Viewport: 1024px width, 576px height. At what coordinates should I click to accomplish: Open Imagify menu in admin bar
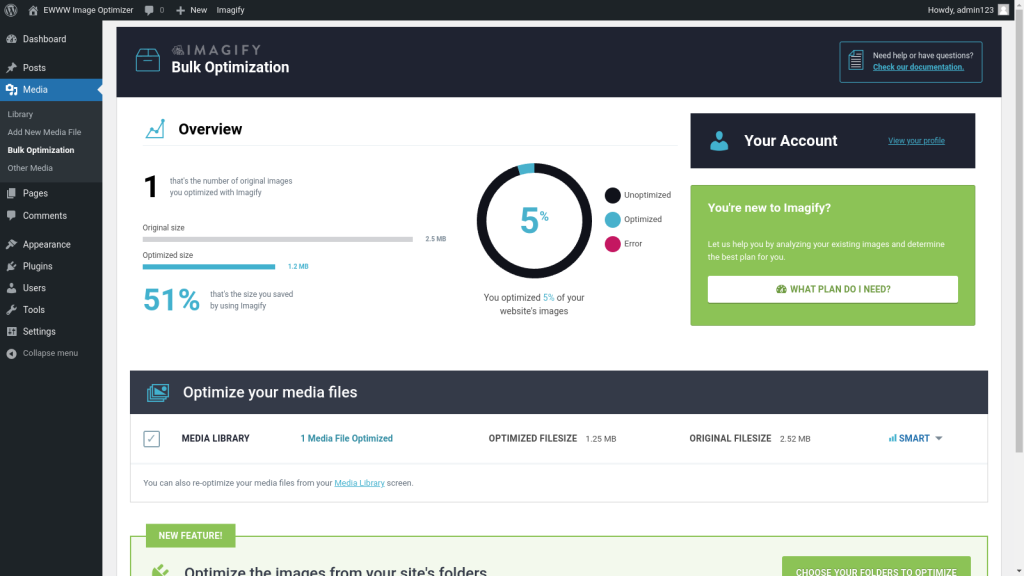click(x=230, y=10)
